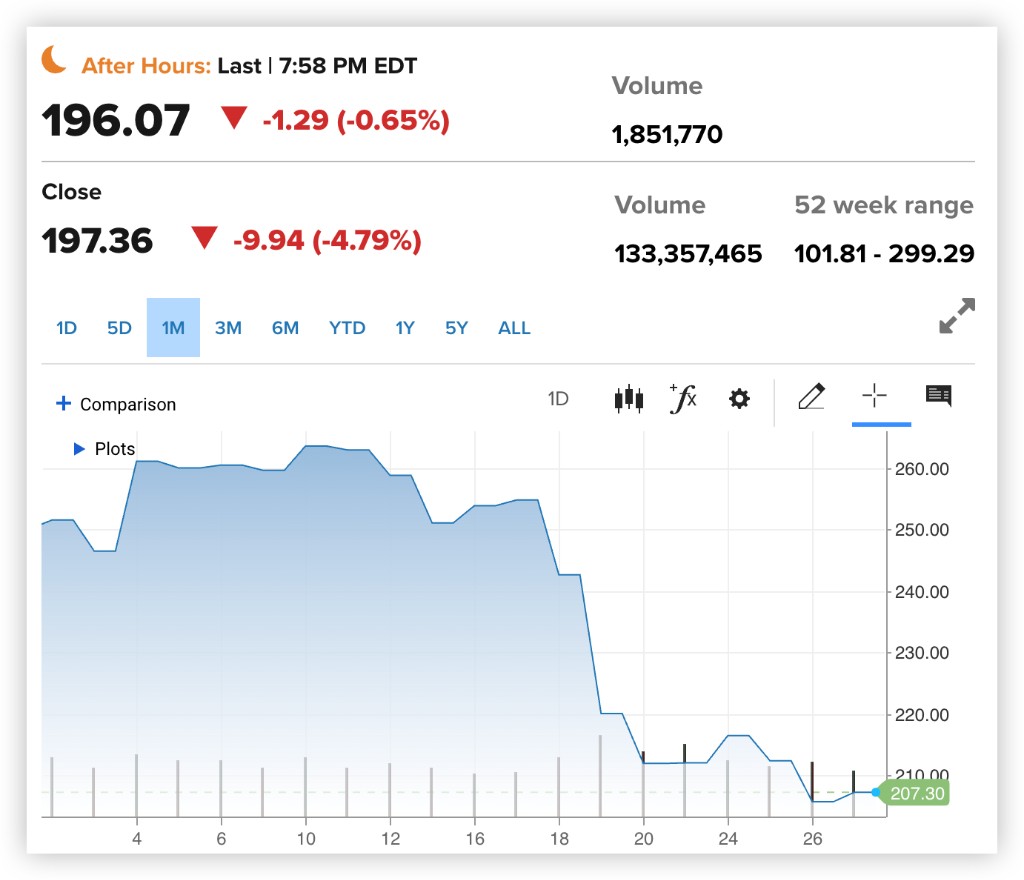Image resolution: width=1024 pixels, height=880 pixels.
Task: Toggle the crosshair tool
Action: pyautogui.click(x=875, y=398)
